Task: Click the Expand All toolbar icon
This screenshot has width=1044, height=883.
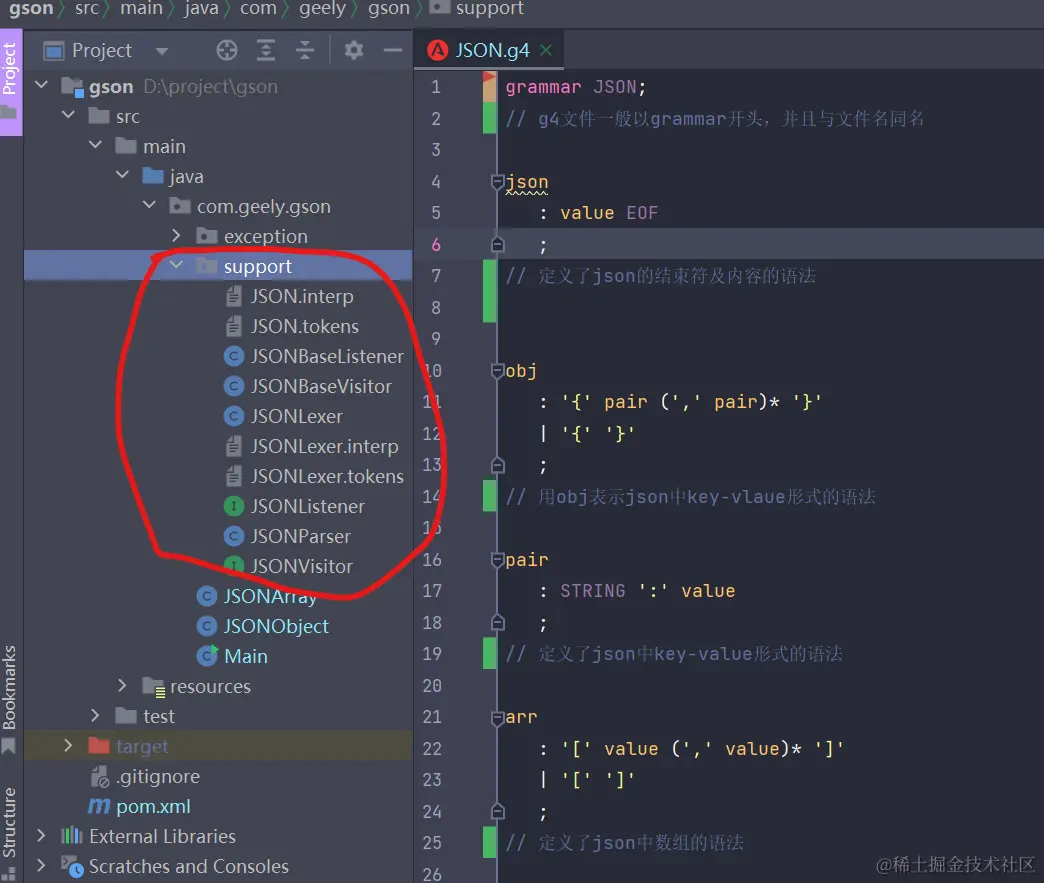Action: click(x=266, y=50)
